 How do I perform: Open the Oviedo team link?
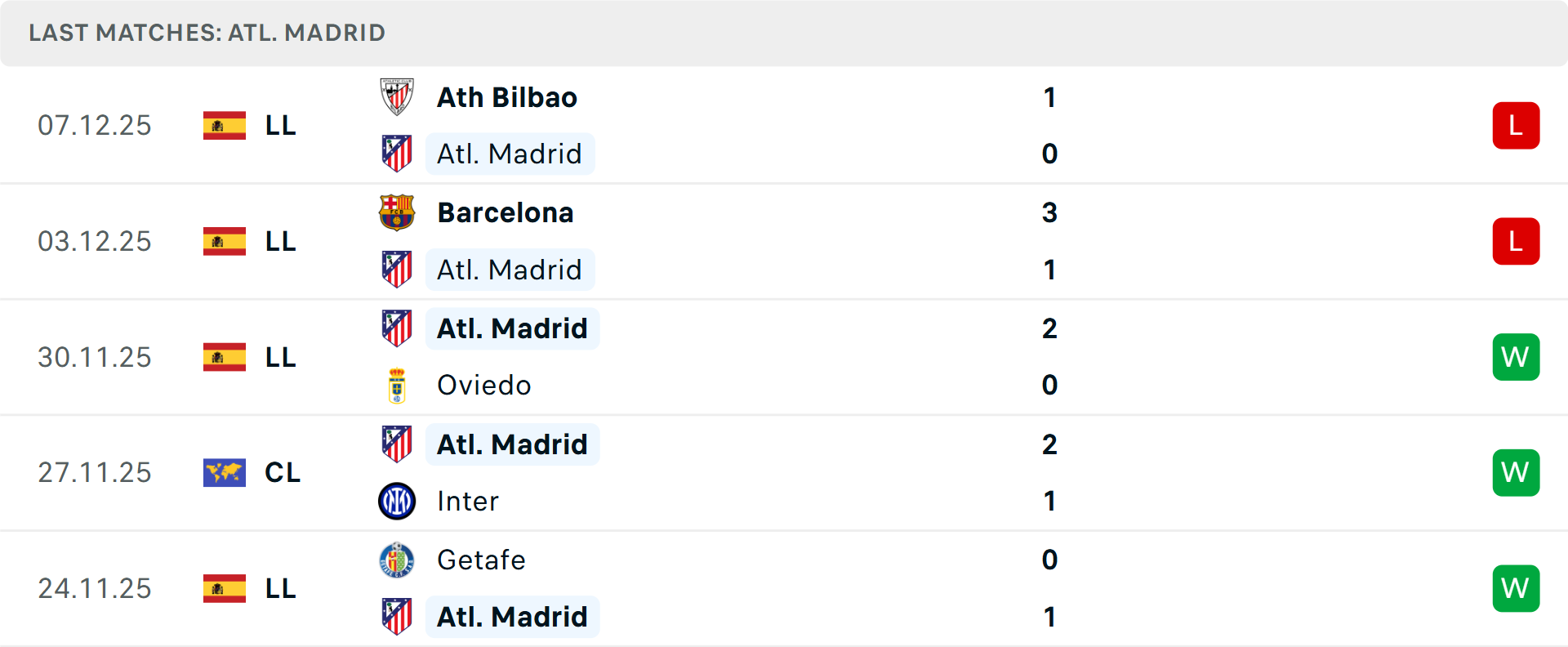pyautogui.click(x=483, y=386)
